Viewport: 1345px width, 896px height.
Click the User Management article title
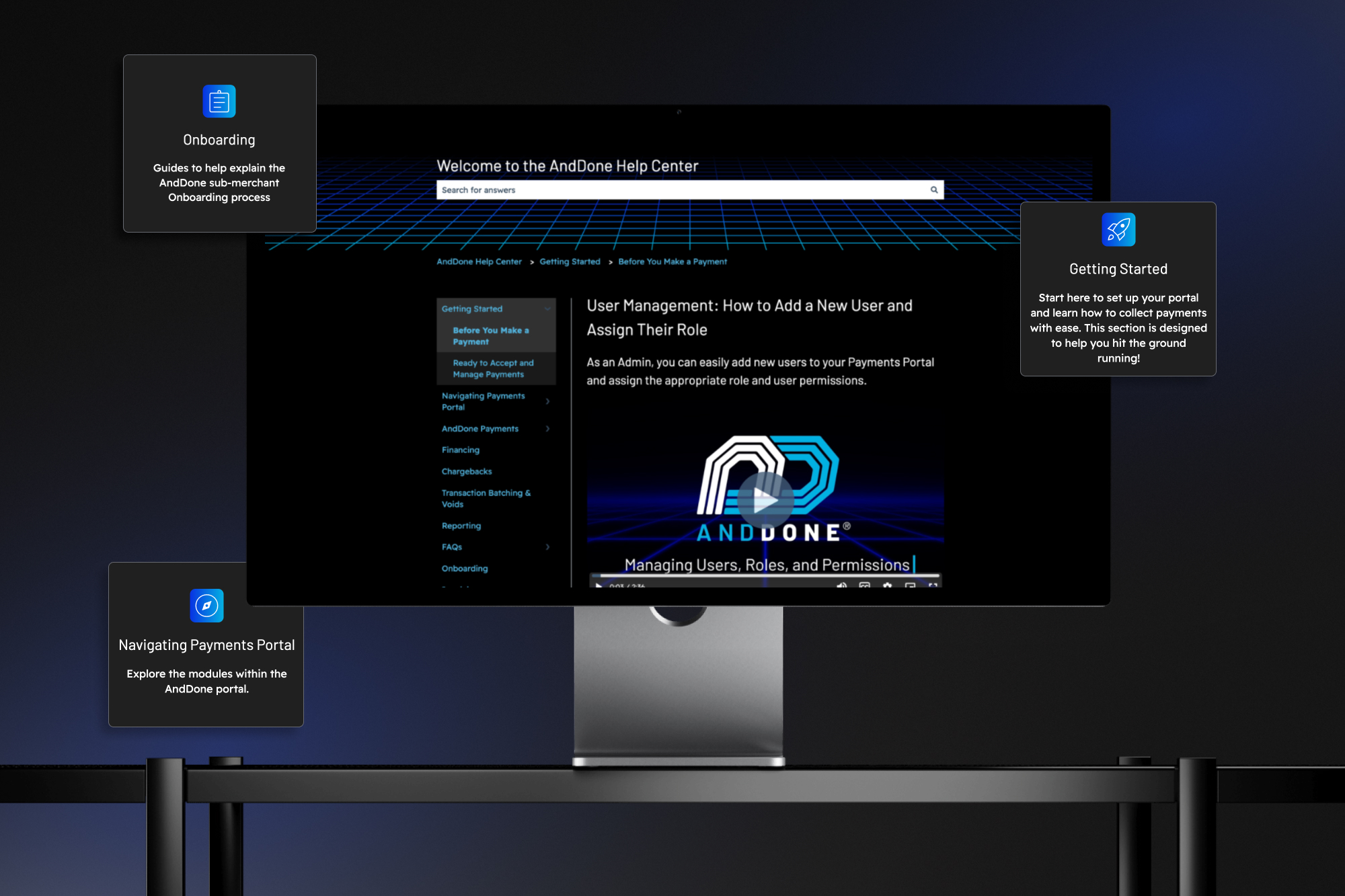[x=749, y=318]
